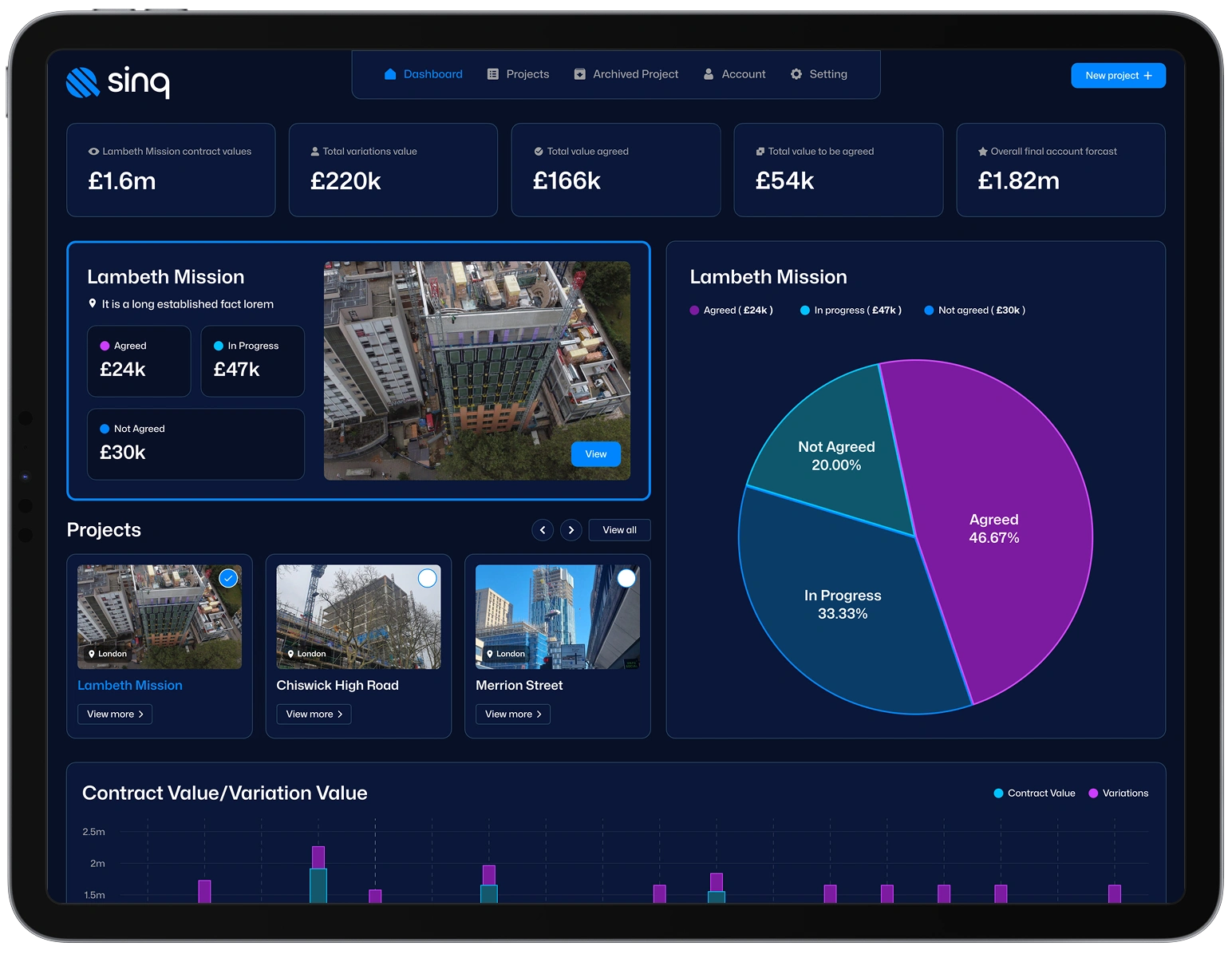
Task: Open all projects via View all
Action: tap(619, 530)
